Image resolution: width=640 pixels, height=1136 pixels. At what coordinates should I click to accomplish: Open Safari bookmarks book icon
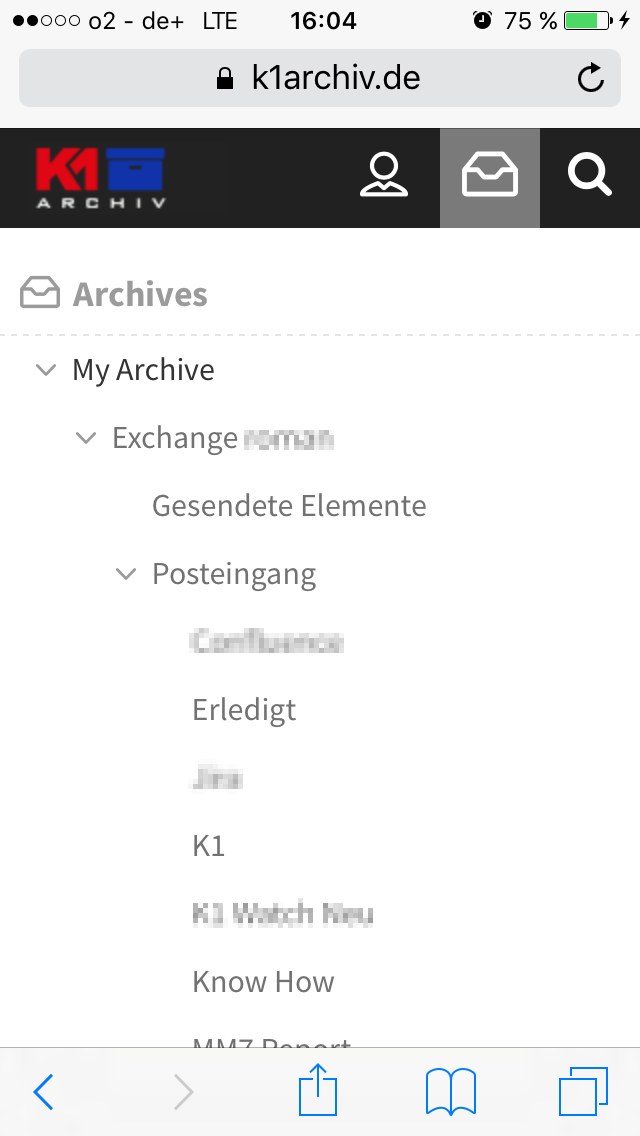tap(451, 1092)
